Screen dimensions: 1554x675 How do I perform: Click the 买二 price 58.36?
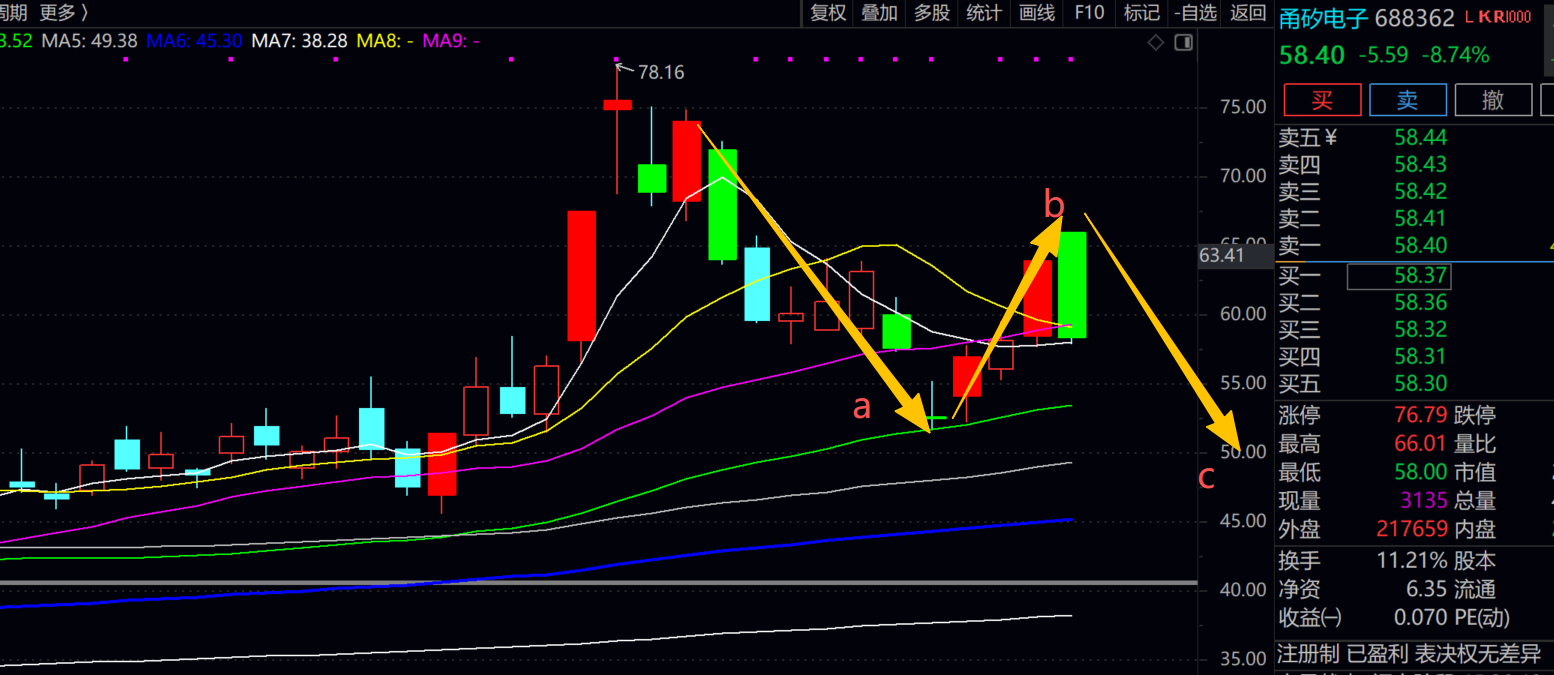(1421, 302)
